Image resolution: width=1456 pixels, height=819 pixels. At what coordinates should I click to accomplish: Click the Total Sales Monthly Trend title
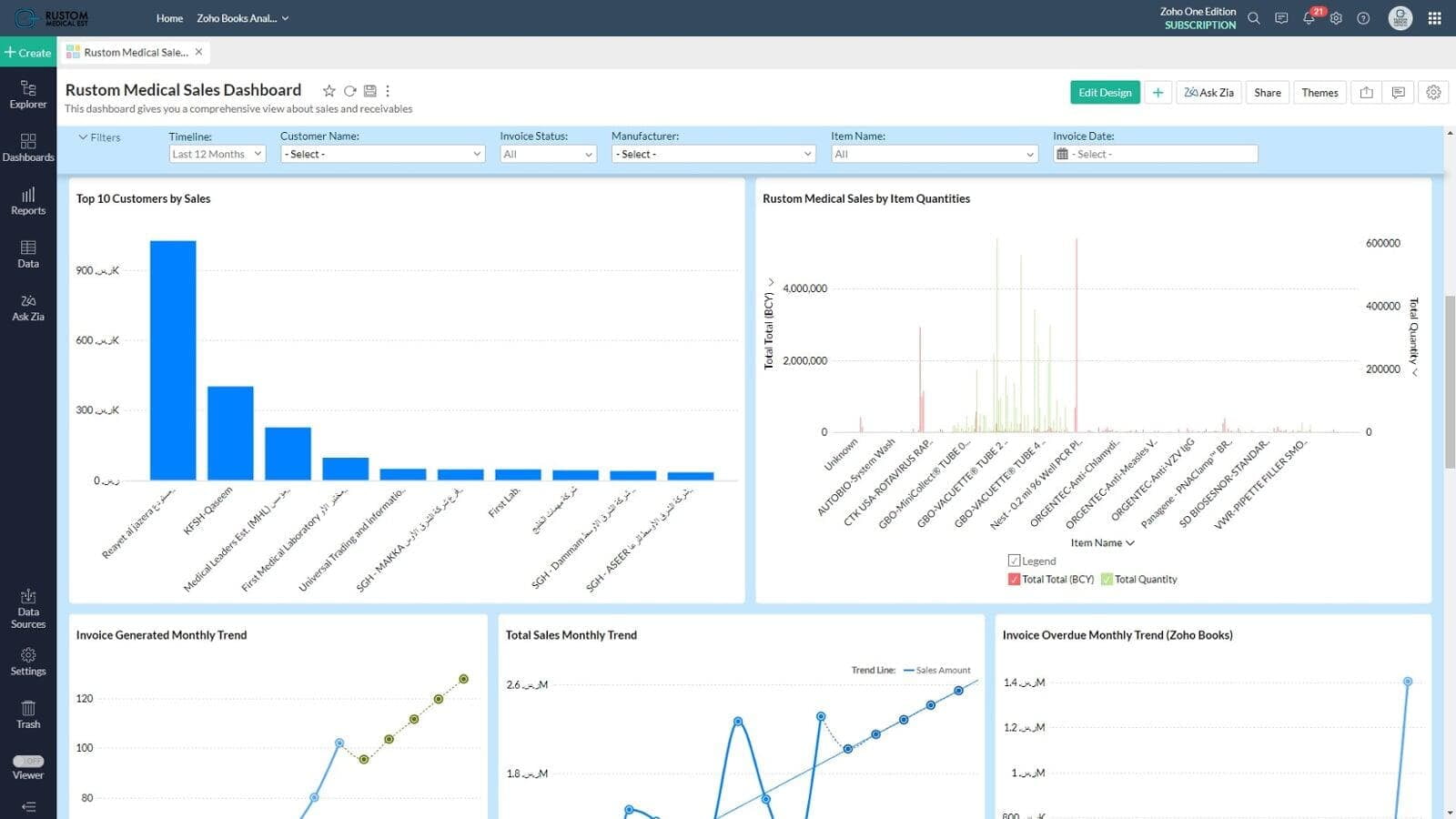571,635
